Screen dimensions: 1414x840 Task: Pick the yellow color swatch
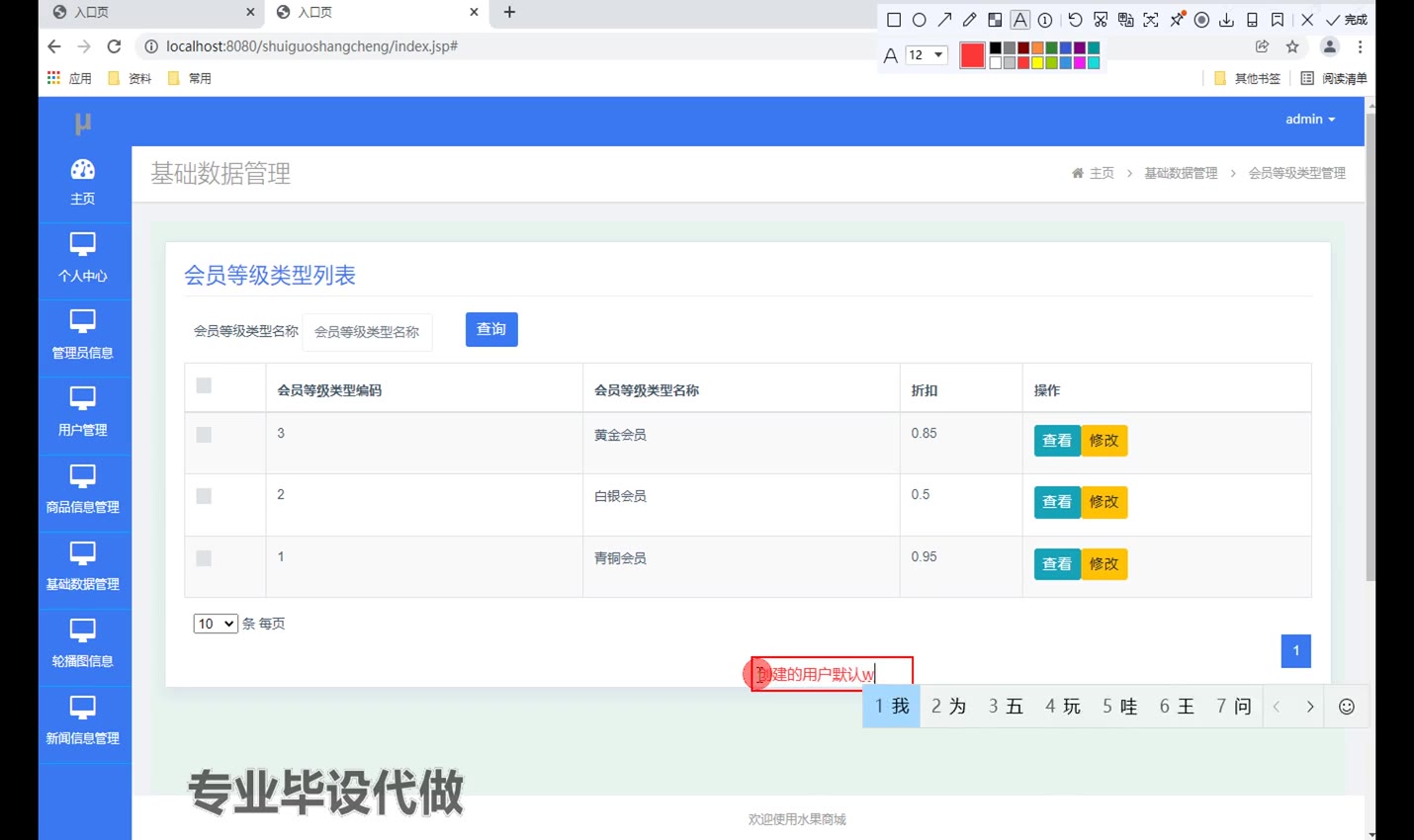click(x=1037, y=63)
